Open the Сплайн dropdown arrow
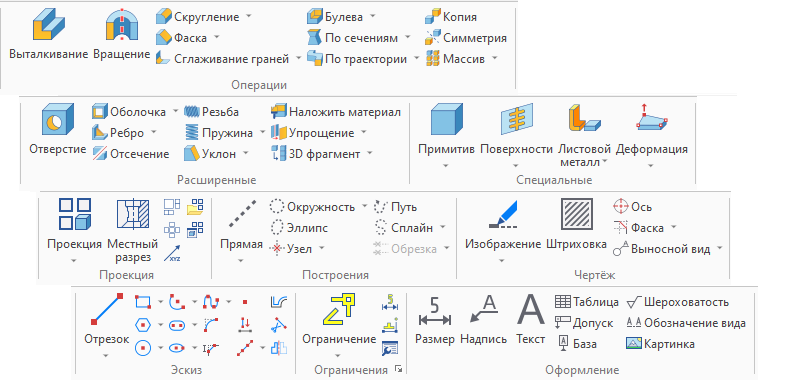Image resolution: width=802 pixels, height=380 pixels. point(442,227)
